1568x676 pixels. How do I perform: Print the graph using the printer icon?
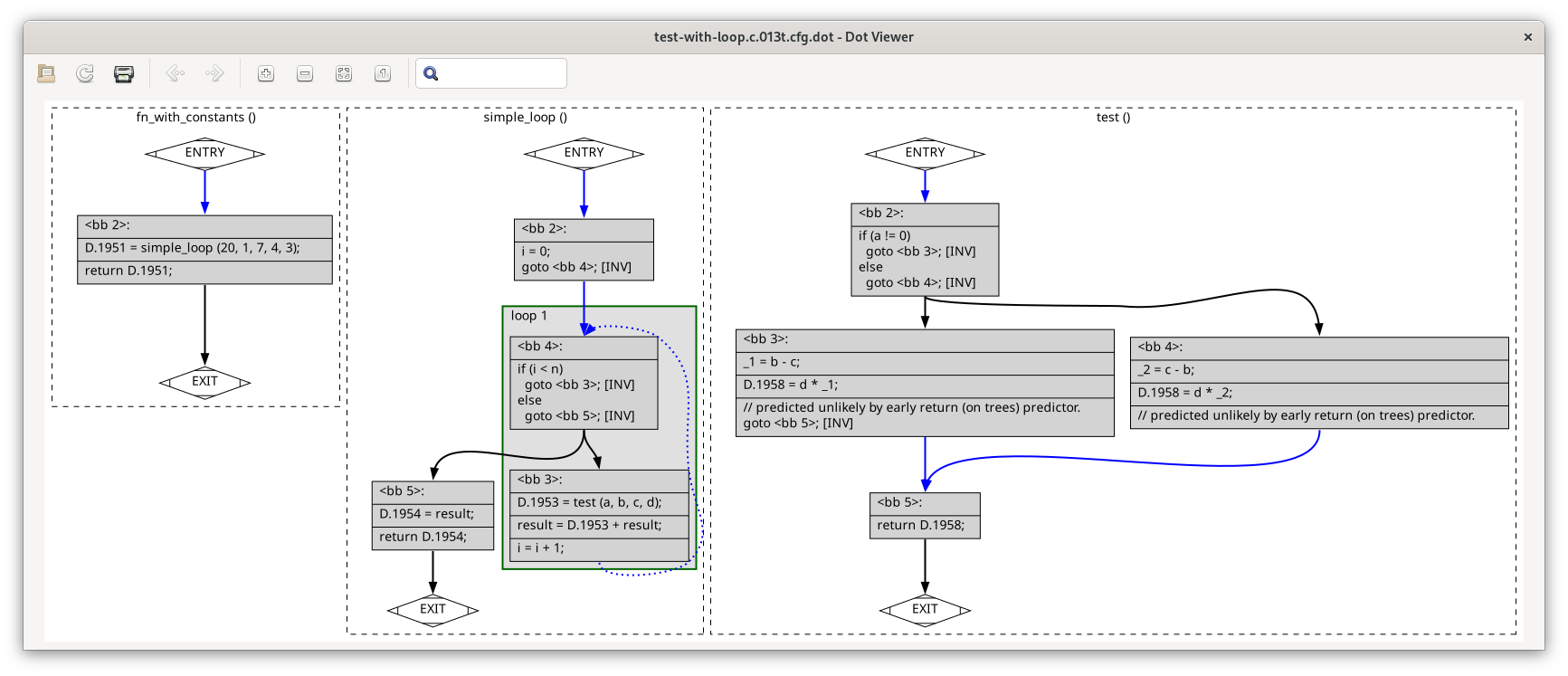[x=124, y=73]
